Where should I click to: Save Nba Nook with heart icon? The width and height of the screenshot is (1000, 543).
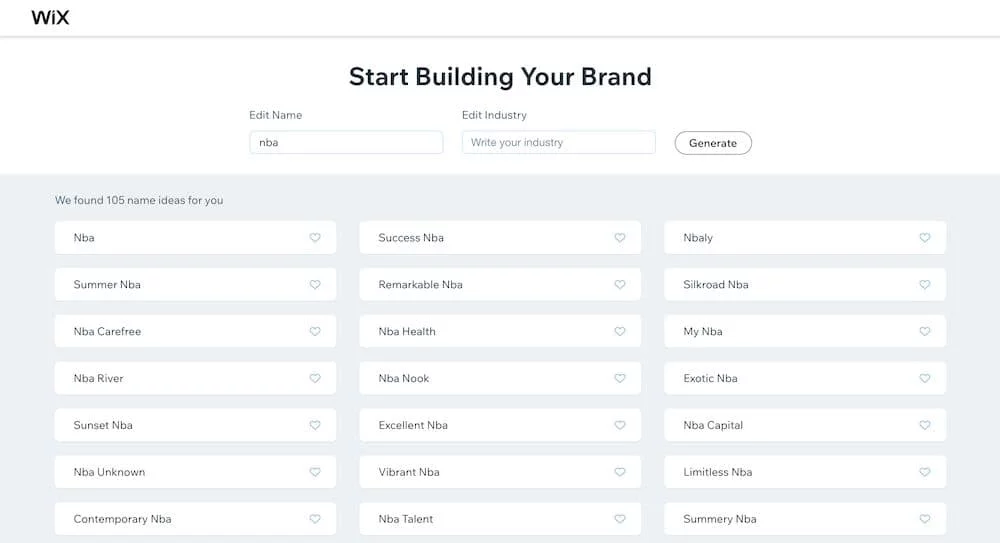coord(620,378)
